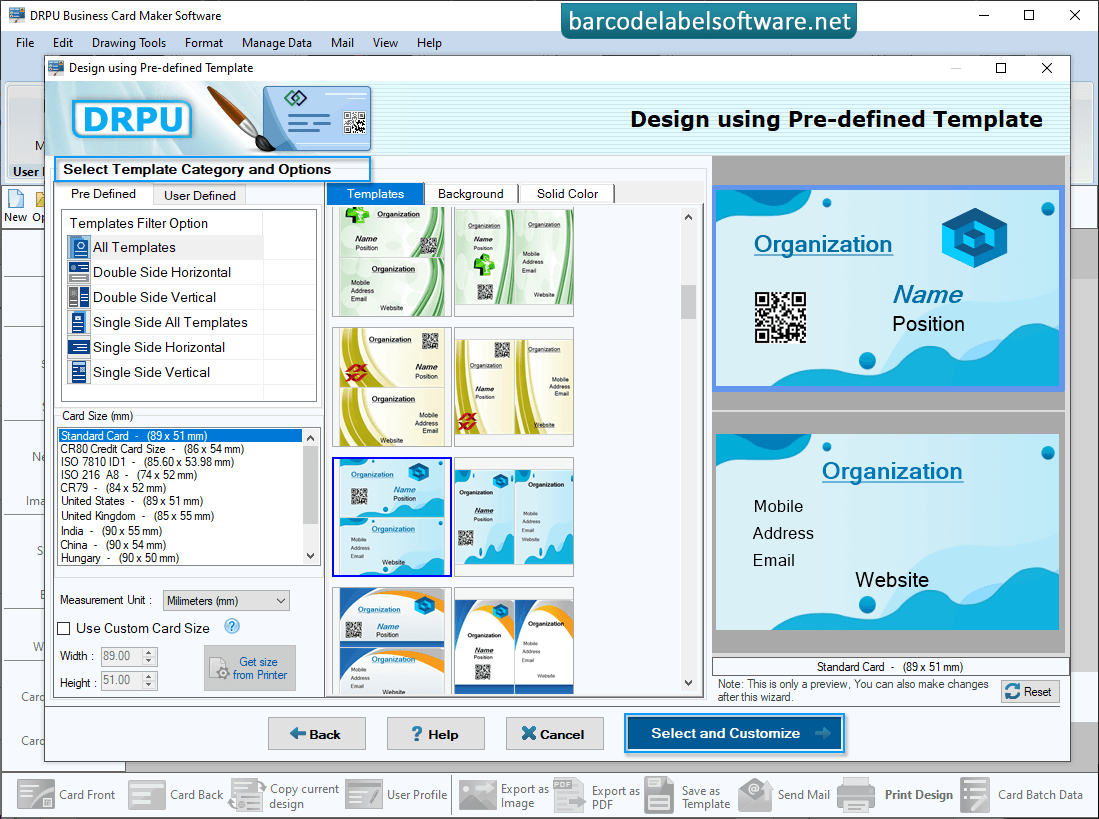
Task: Select the blue-orange curve vertical template
Action: (x=514, y=641)
